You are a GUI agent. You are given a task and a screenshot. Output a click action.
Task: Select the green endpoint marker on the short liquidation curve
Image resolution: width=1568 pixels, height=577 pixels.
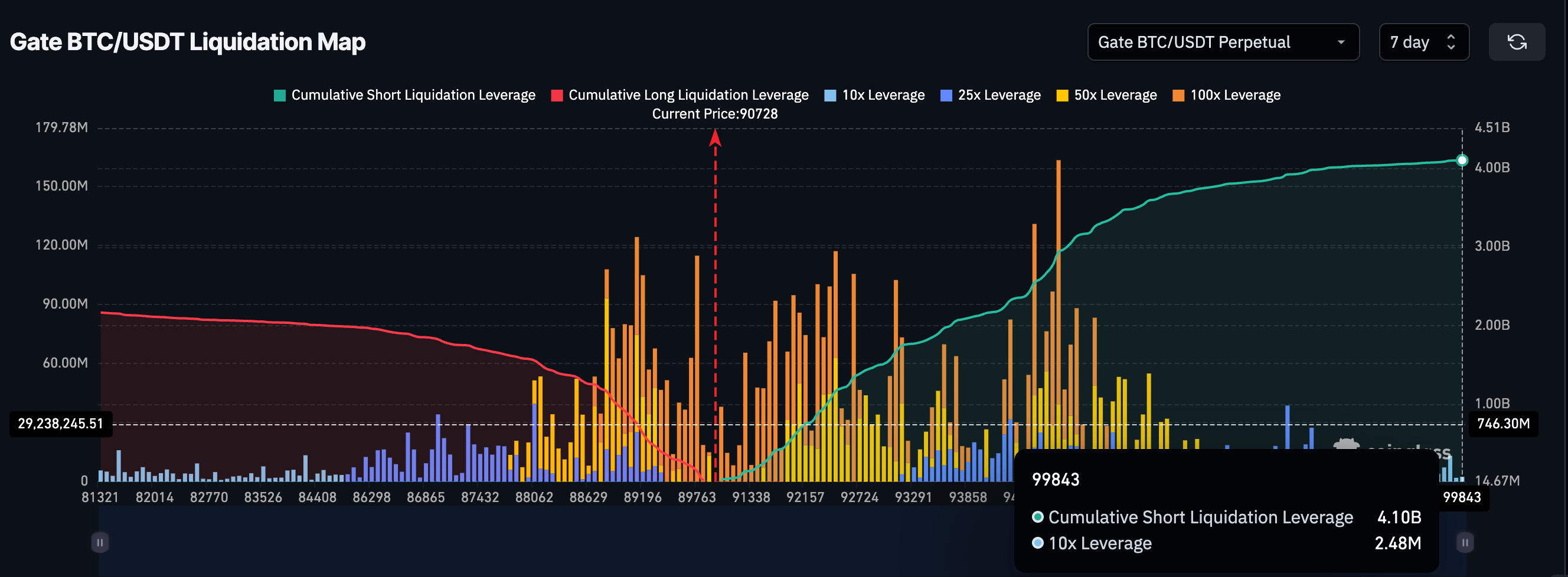[1462, 160]
